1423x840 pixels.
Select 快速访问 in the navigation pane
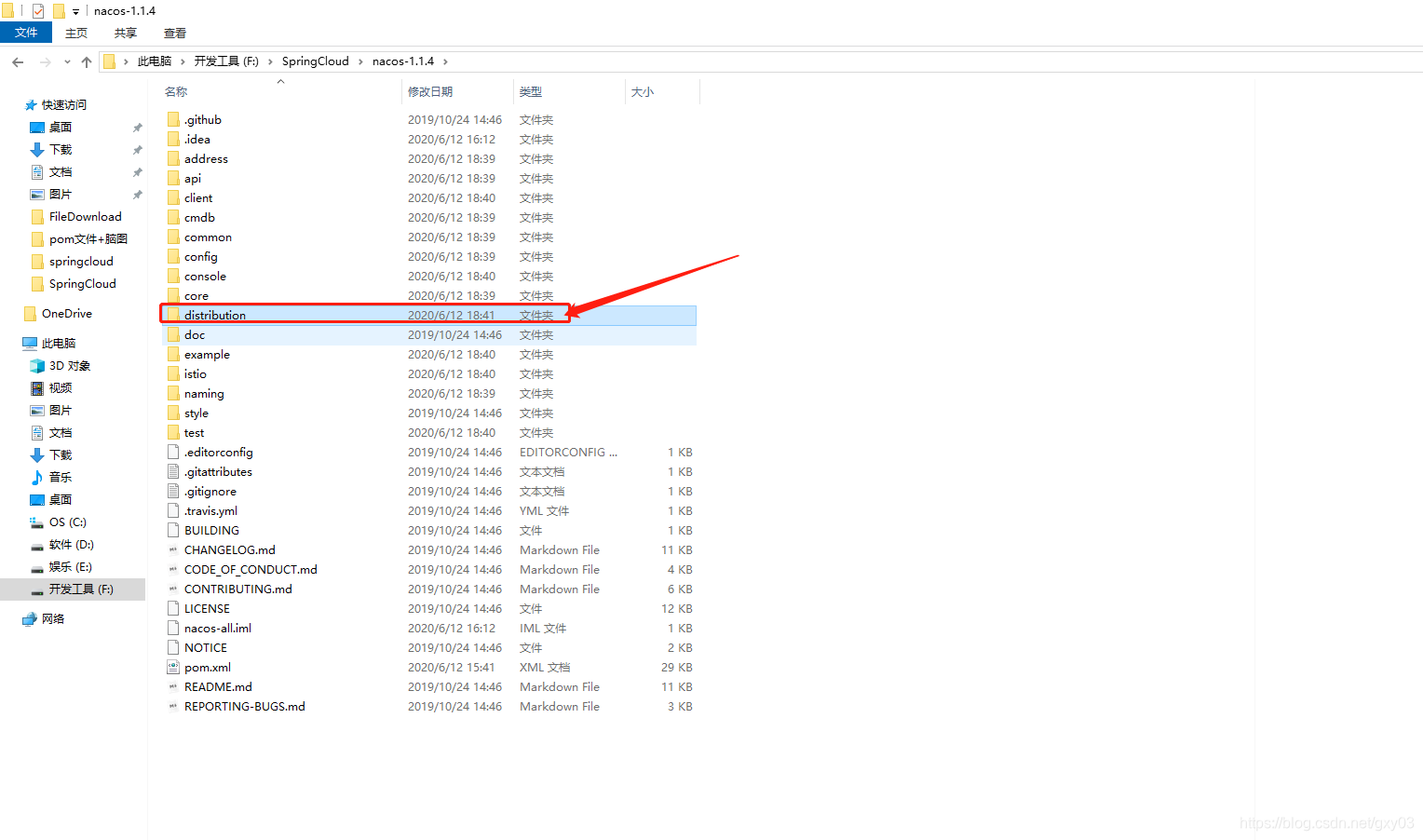pyautogui.click(x=63, y=105)
